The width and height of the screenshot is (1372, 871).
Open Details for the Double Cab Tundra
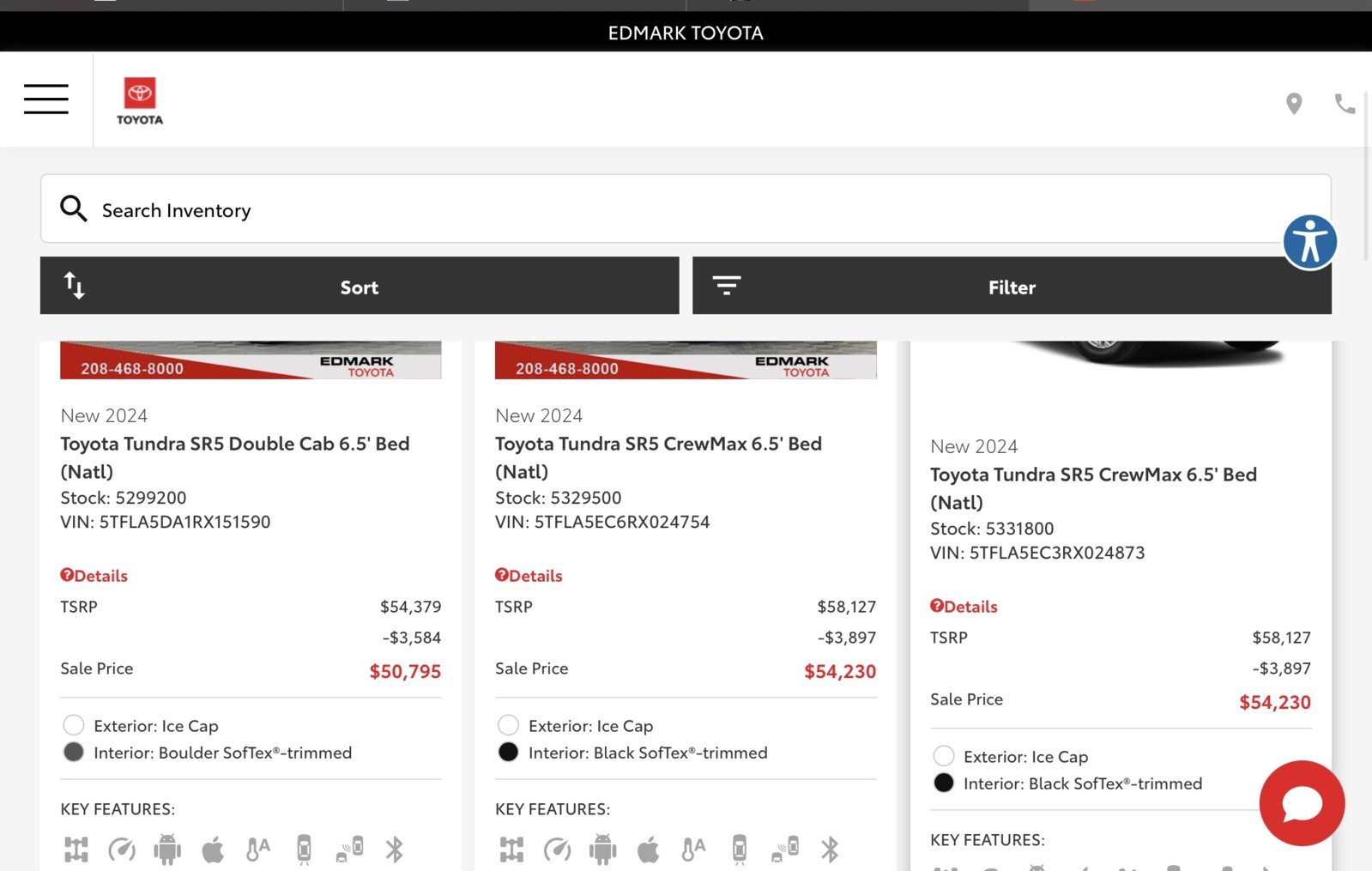click(x=94, y=576)
